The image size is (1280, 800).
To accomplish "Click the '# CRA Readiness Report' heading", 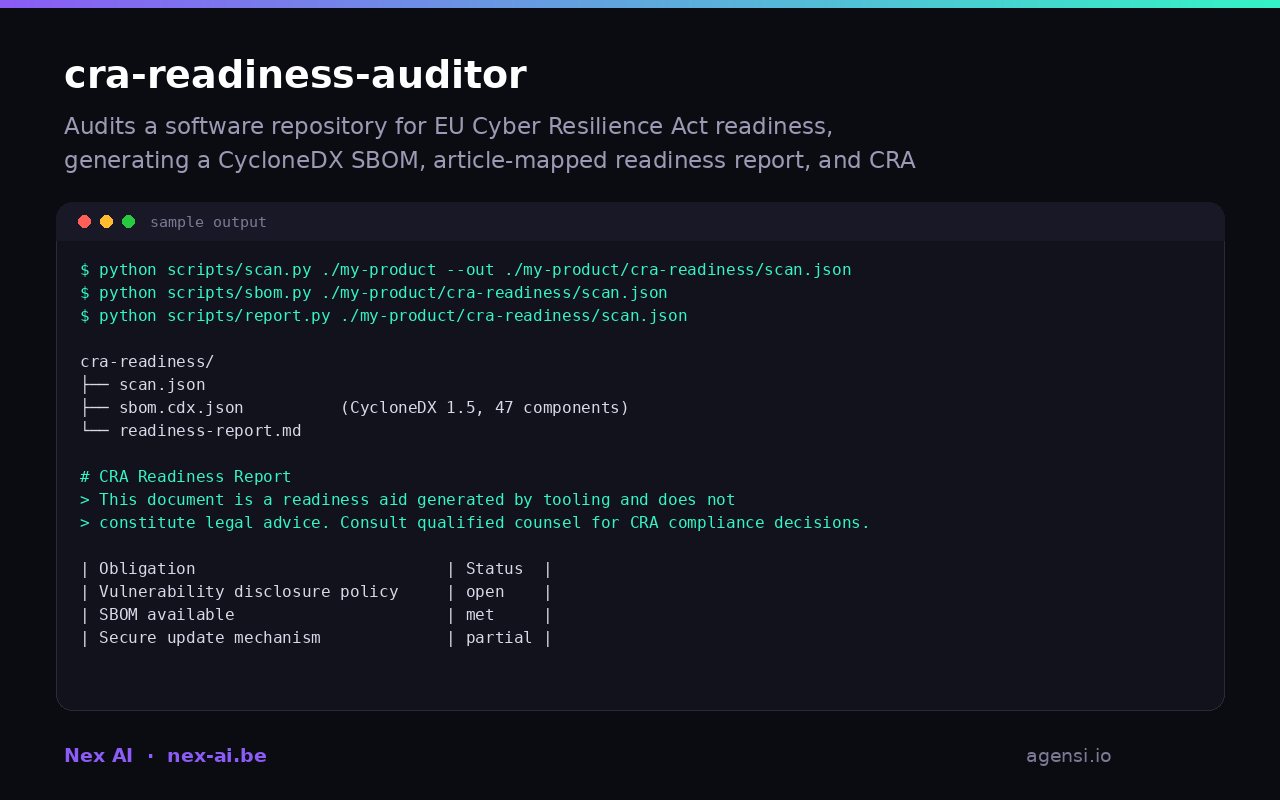I will [186, 477].
